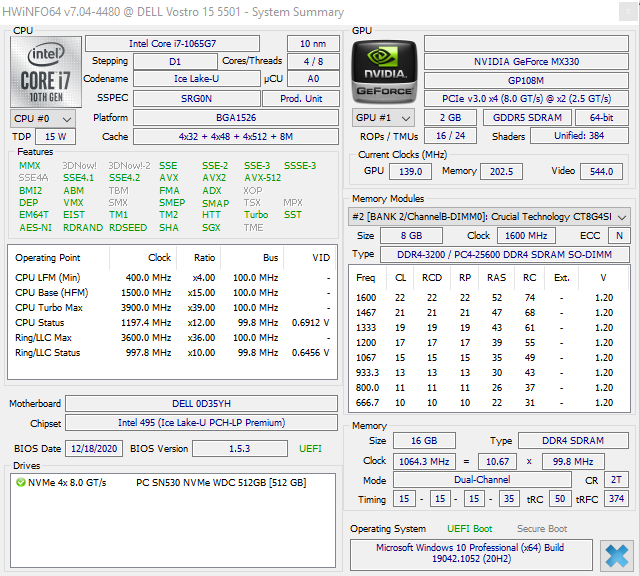Image resolution: width=640 pixels, height=576 pixels.
Task: Click the Windows 10 Professional OS field
Action: pos(471,554)
